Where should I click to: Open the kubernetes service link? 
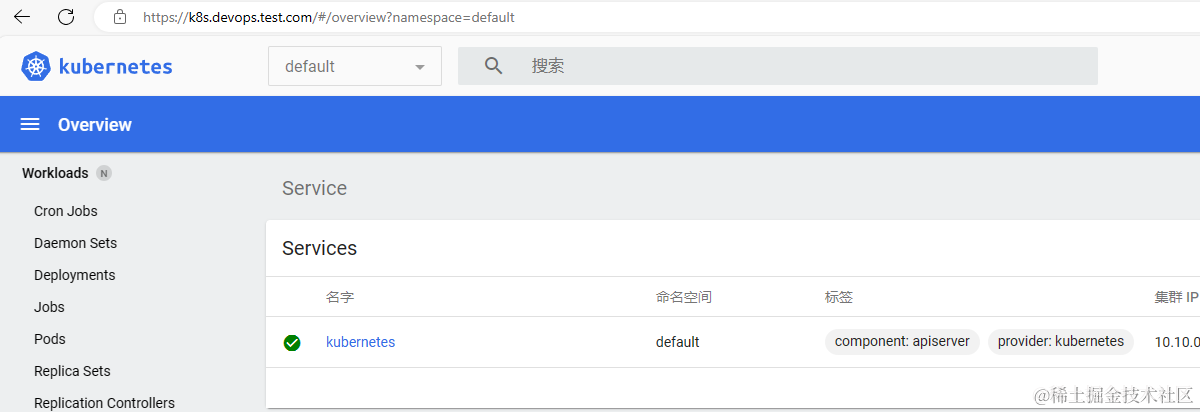pyautogui.click(x=361, y=342)
